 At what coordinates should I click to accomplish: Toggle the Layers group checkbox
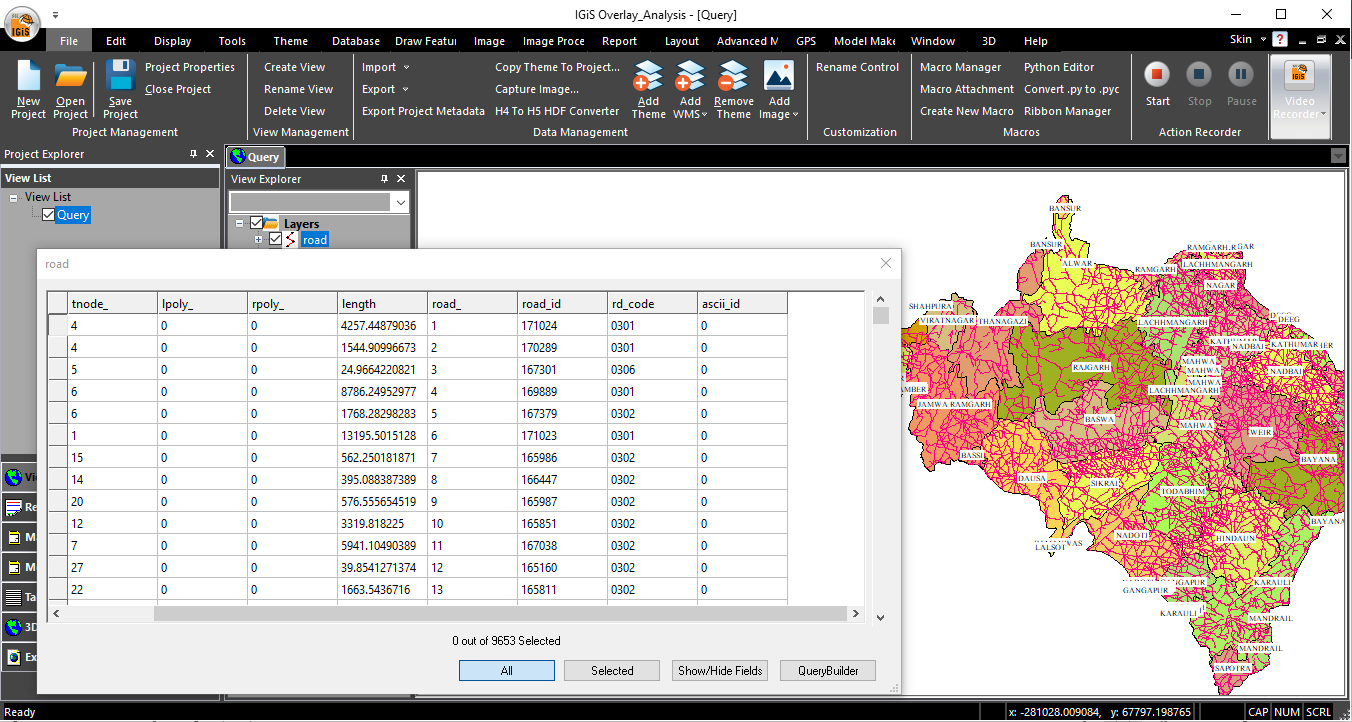pos(257,223)
